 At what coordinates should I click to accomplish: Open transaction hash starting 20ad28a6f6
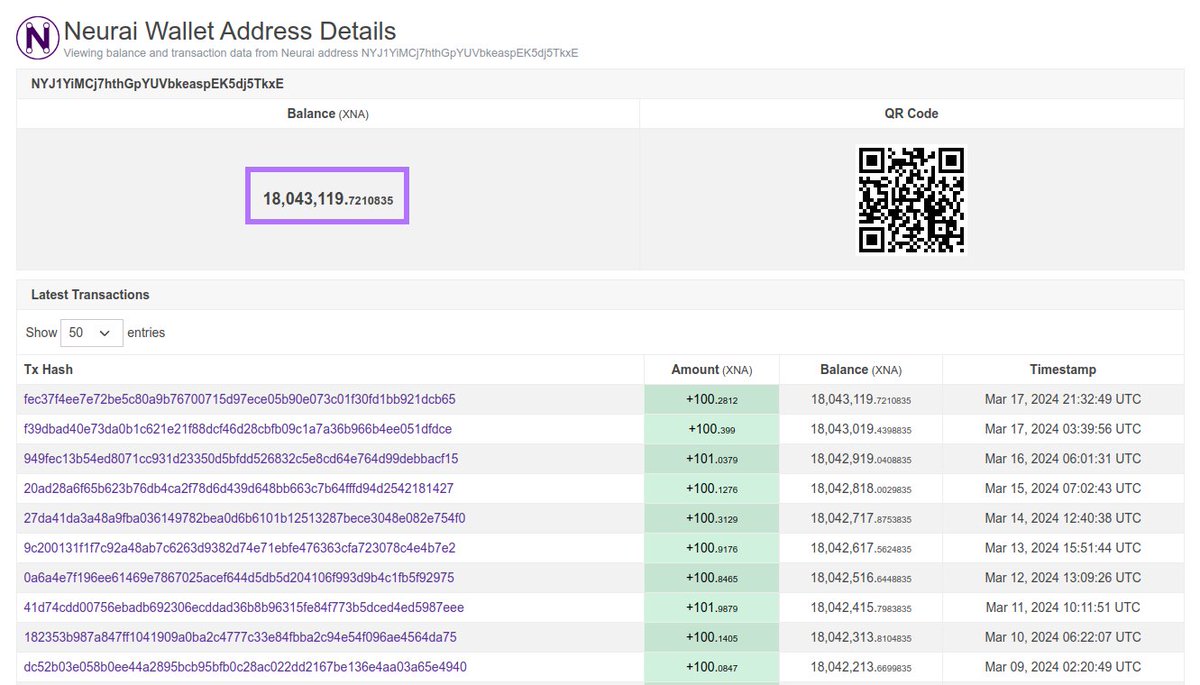[x=239, y=489]
